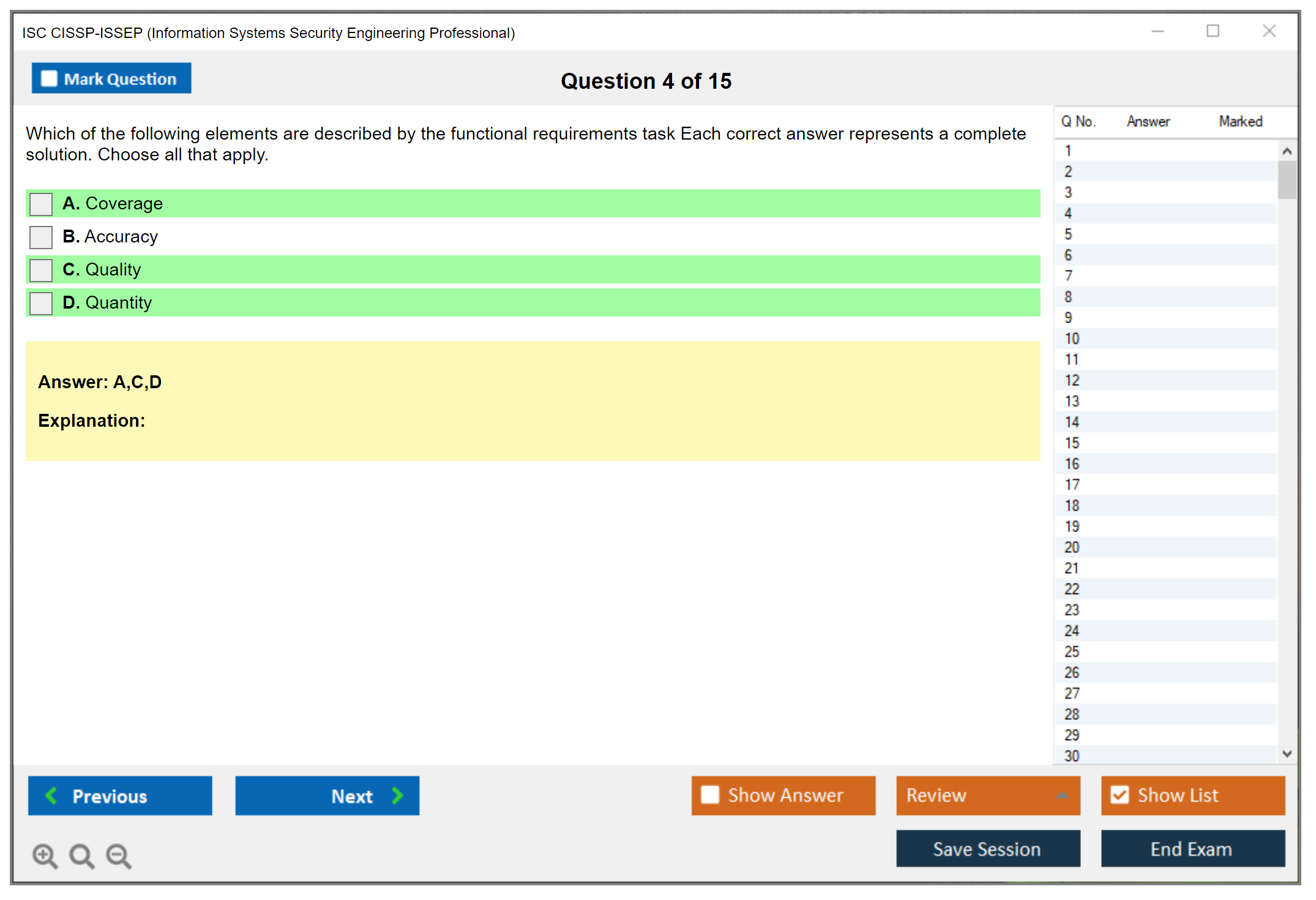Viewport: 1316px width, 900px height.
Task: Check option B Accuracy checkbox
Action: tap(41, 237)
